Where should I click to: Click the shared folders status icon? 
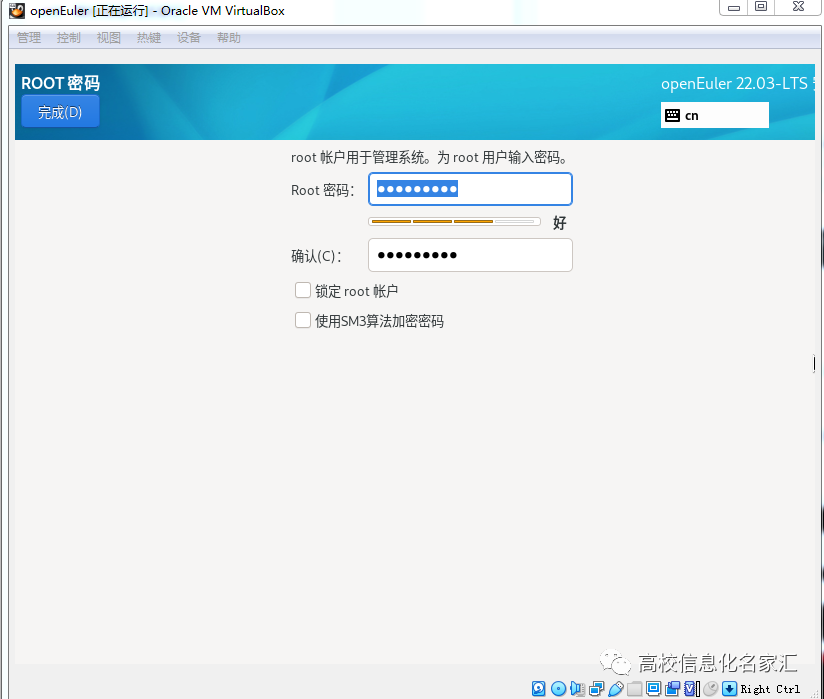click(x=633, y=689)
